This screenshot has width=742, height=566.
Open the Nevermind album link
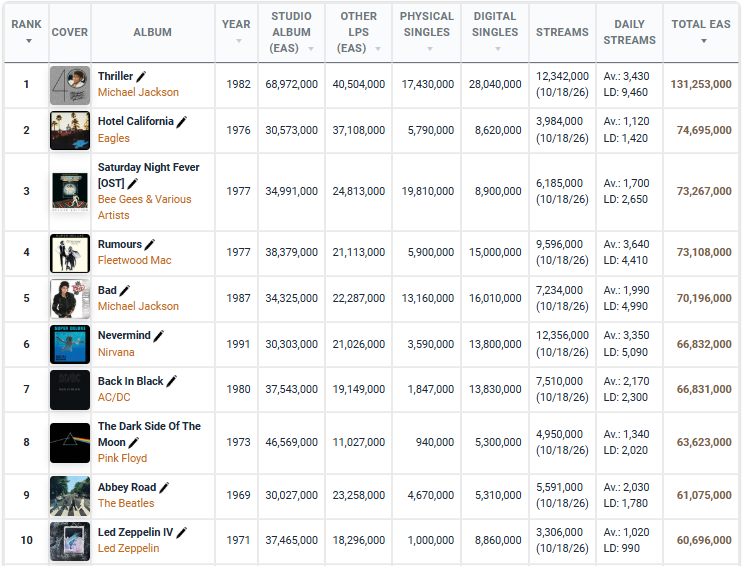click(x=124, y=336)
